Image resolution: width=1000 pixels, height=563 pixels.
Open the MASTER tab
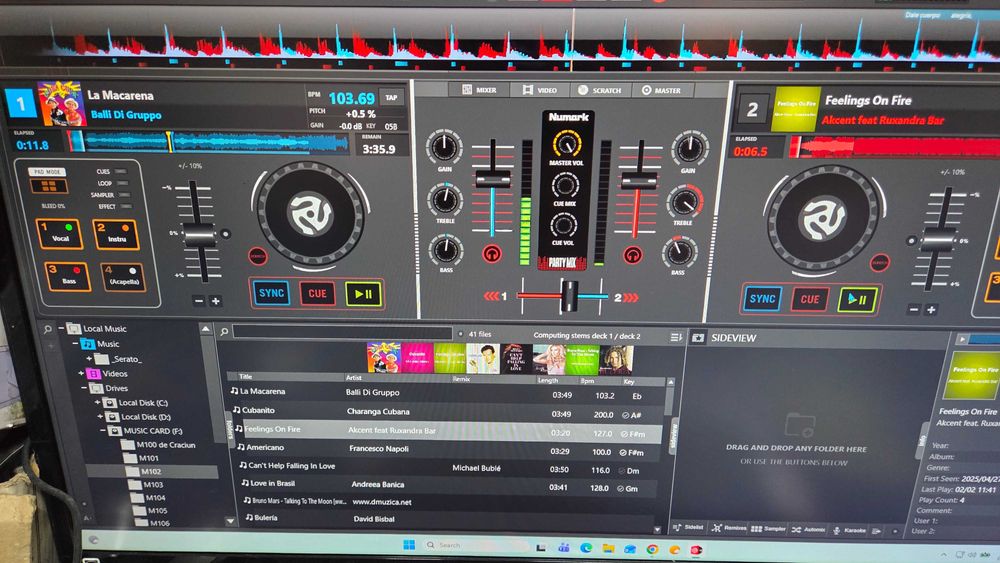click(662, 91)
